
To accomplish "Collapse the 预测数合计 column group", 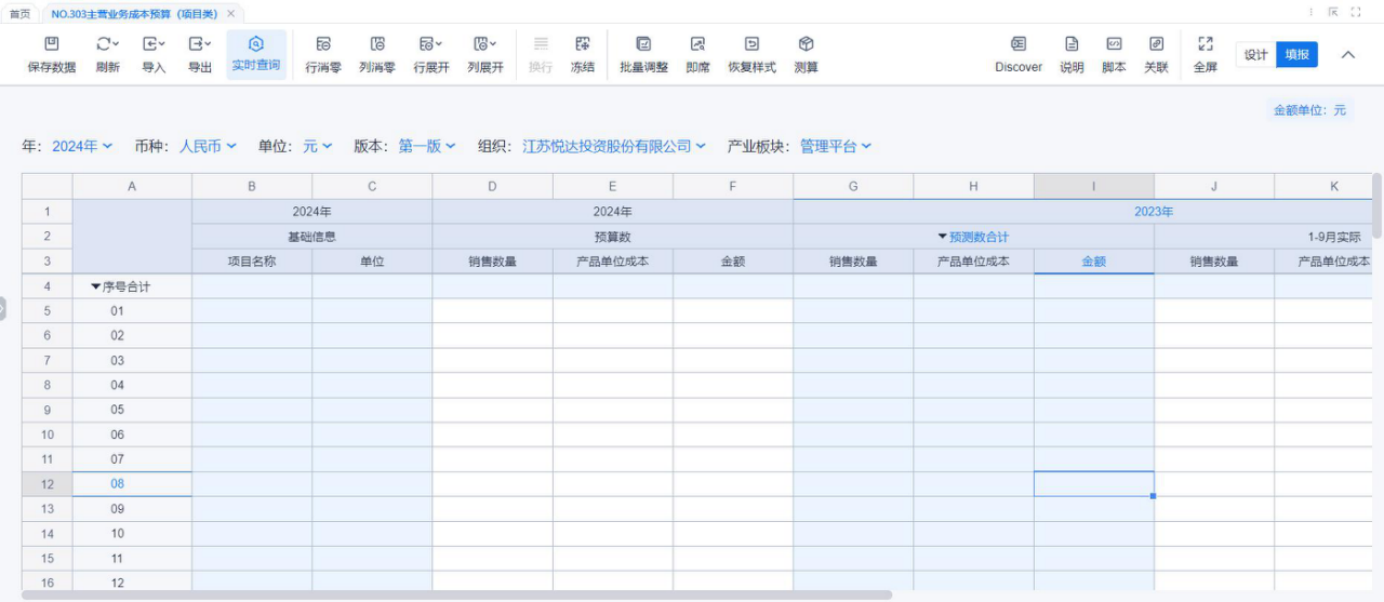I will (x=942, y=237).
